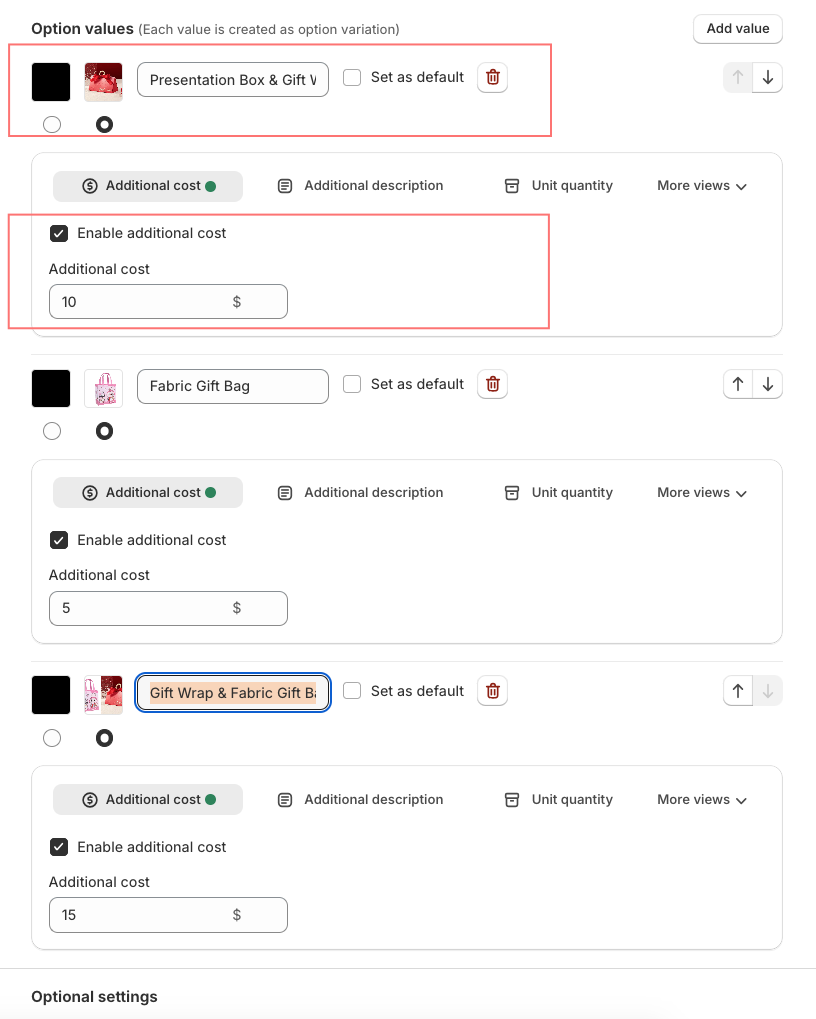Viewport: 816px width, 1019px height.
Task: Move Presentation Box value down
Action: tap(767, 77)
